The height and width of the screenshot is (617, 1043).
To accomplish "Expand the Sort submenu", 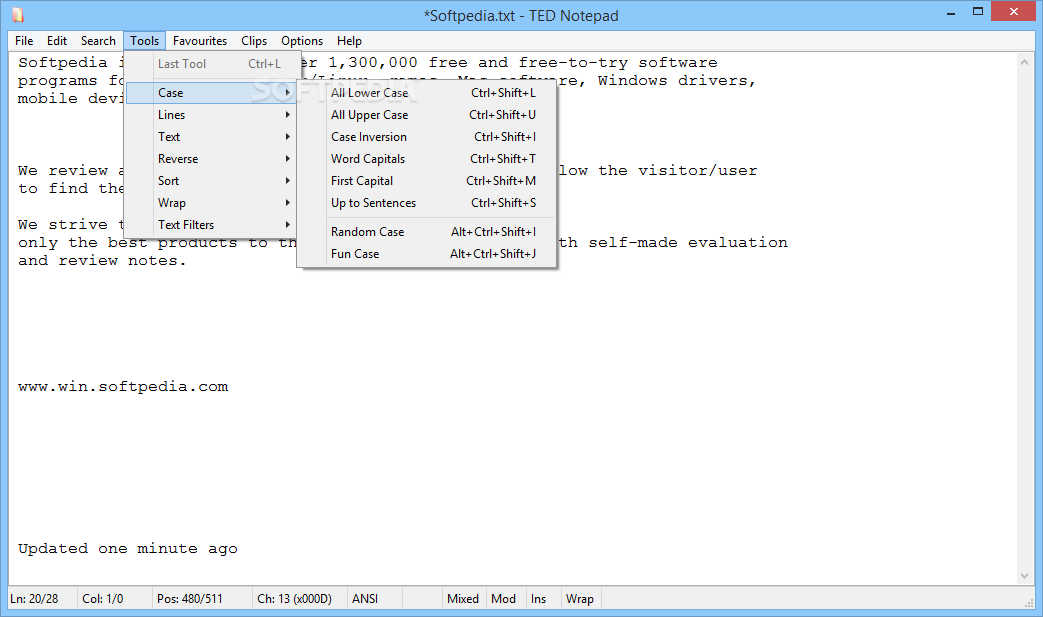I will click(212, 181).
